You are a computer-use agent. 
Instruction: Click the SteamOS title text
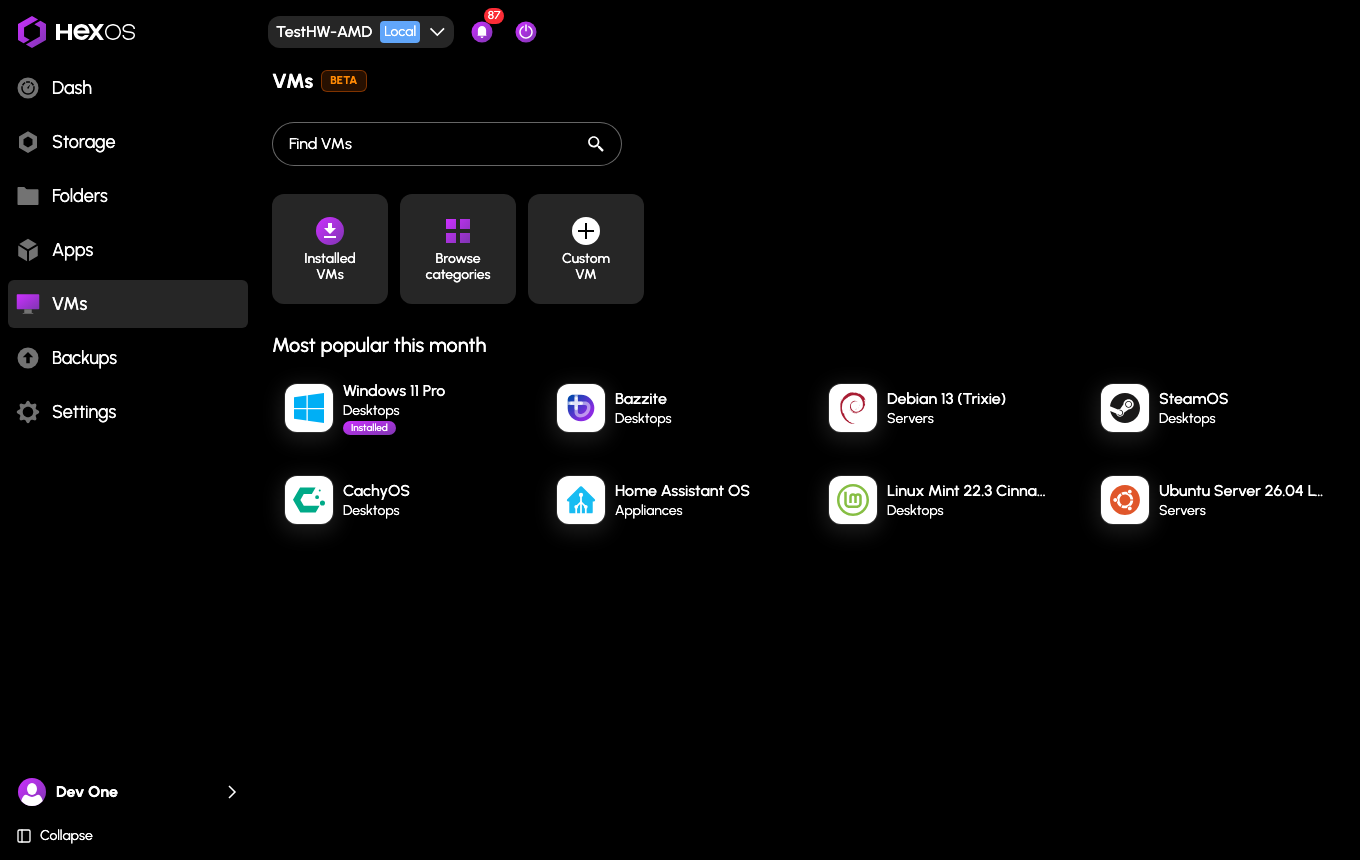(1193, 399)
